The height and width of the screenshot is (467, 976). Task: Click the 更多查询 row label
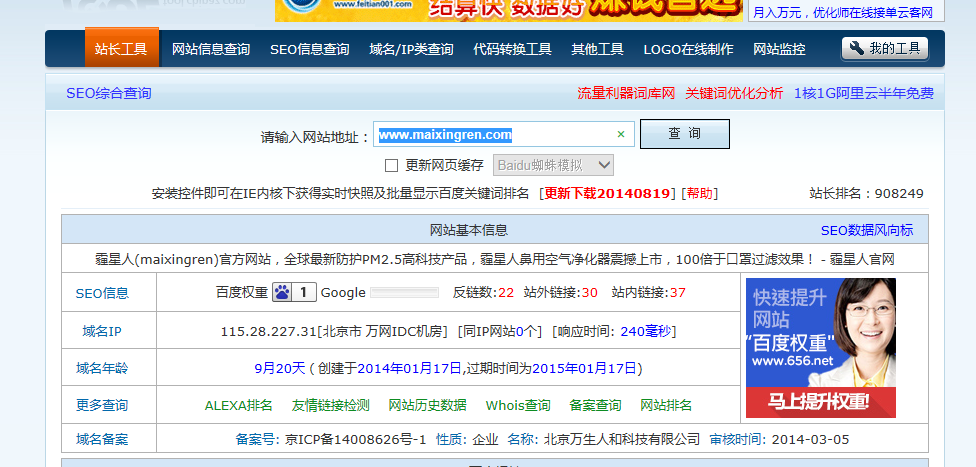coord(102,405)
